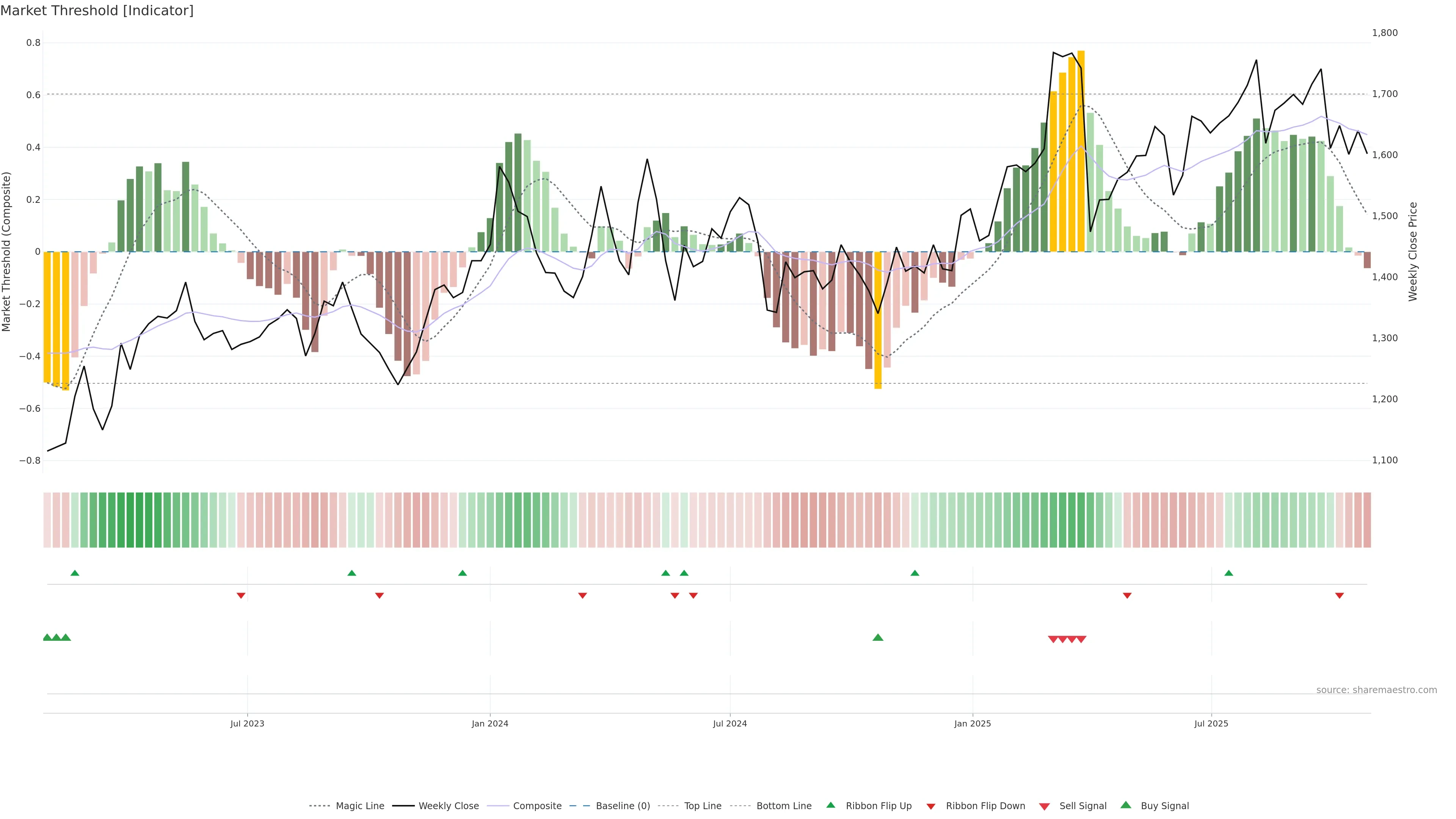Click the Buy Signal legend icon

coord(1125,805)
